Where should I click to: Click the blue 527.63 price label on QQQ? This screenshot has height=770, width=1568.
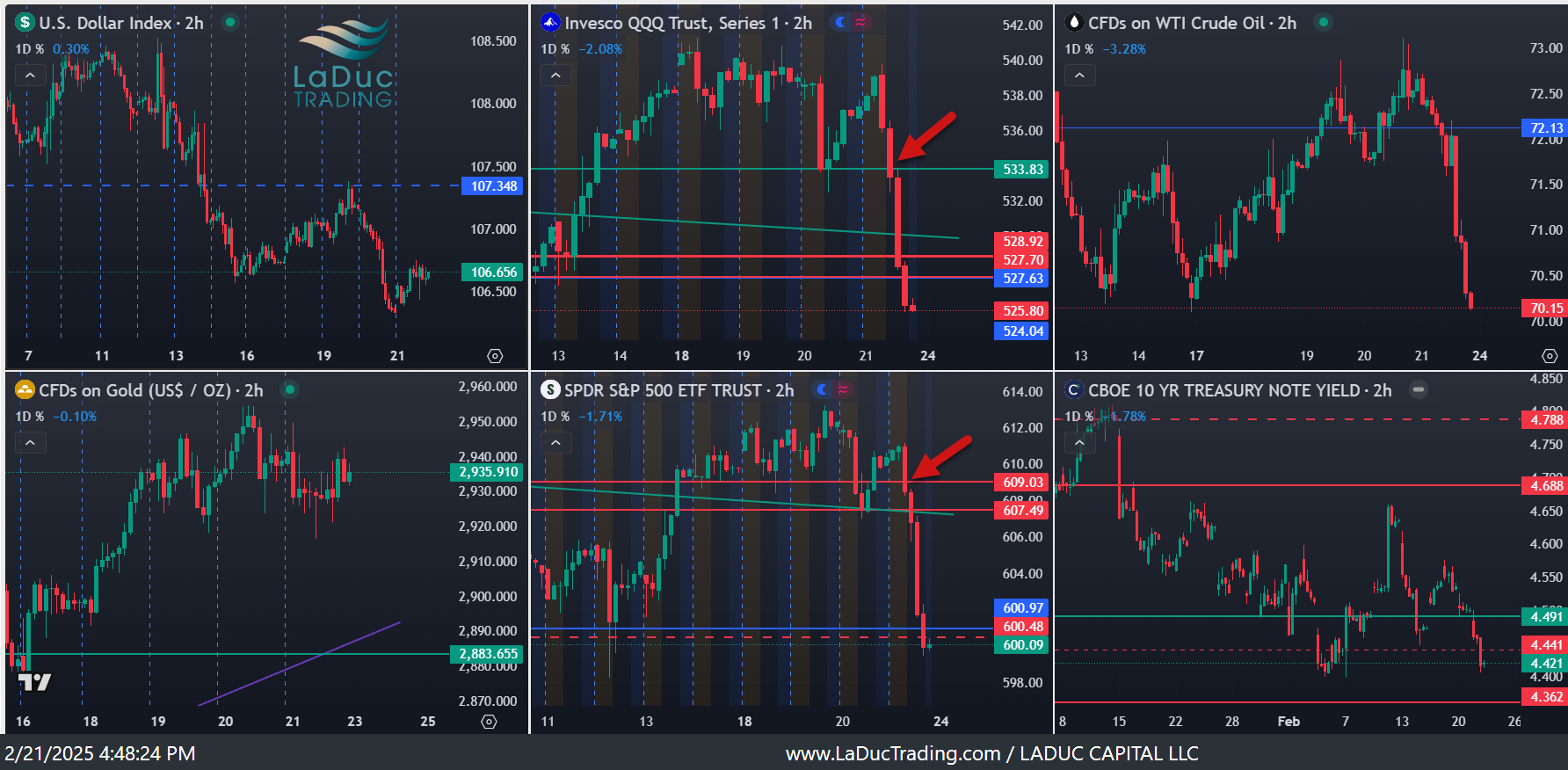pos(1022,279)
